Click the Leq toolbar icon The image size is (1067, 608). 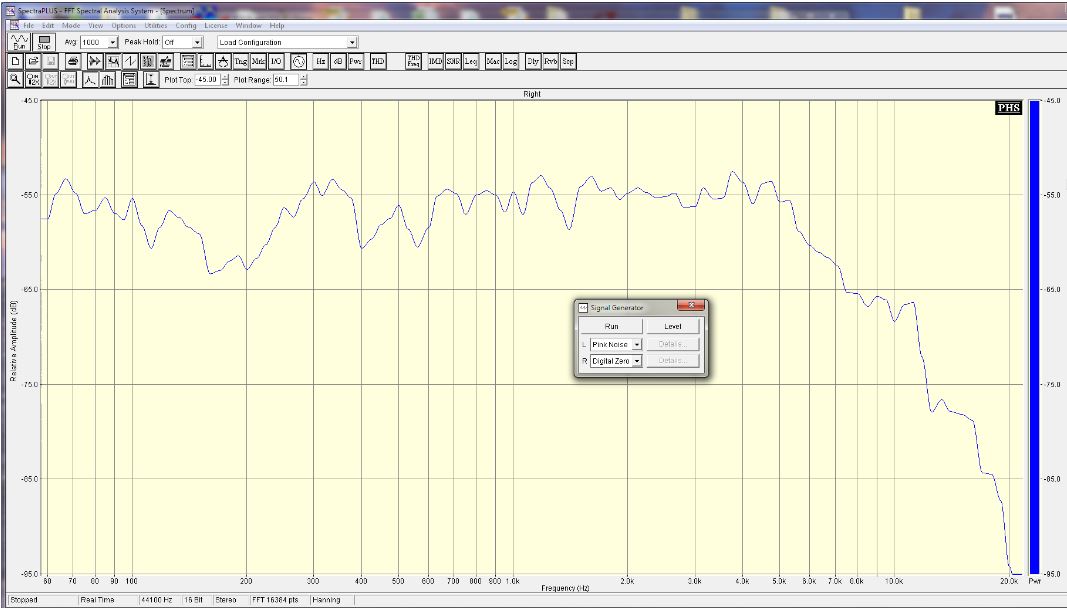tap(470, 61)
